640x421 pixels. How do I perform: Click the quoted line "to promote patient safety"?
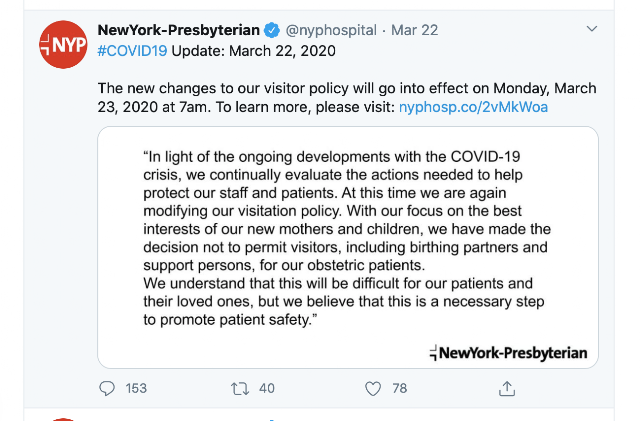point(230,320)
